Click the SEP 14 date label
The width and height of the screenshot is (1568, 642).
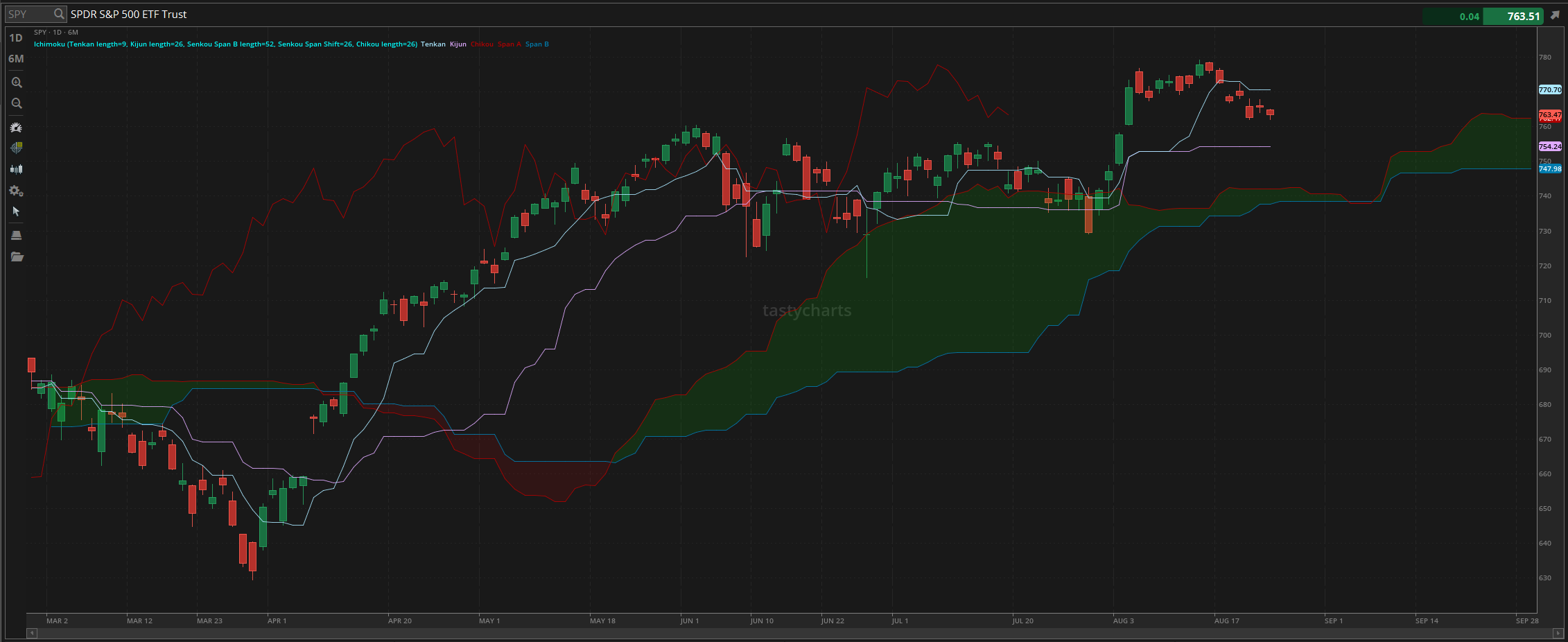tap(1427, 621)
